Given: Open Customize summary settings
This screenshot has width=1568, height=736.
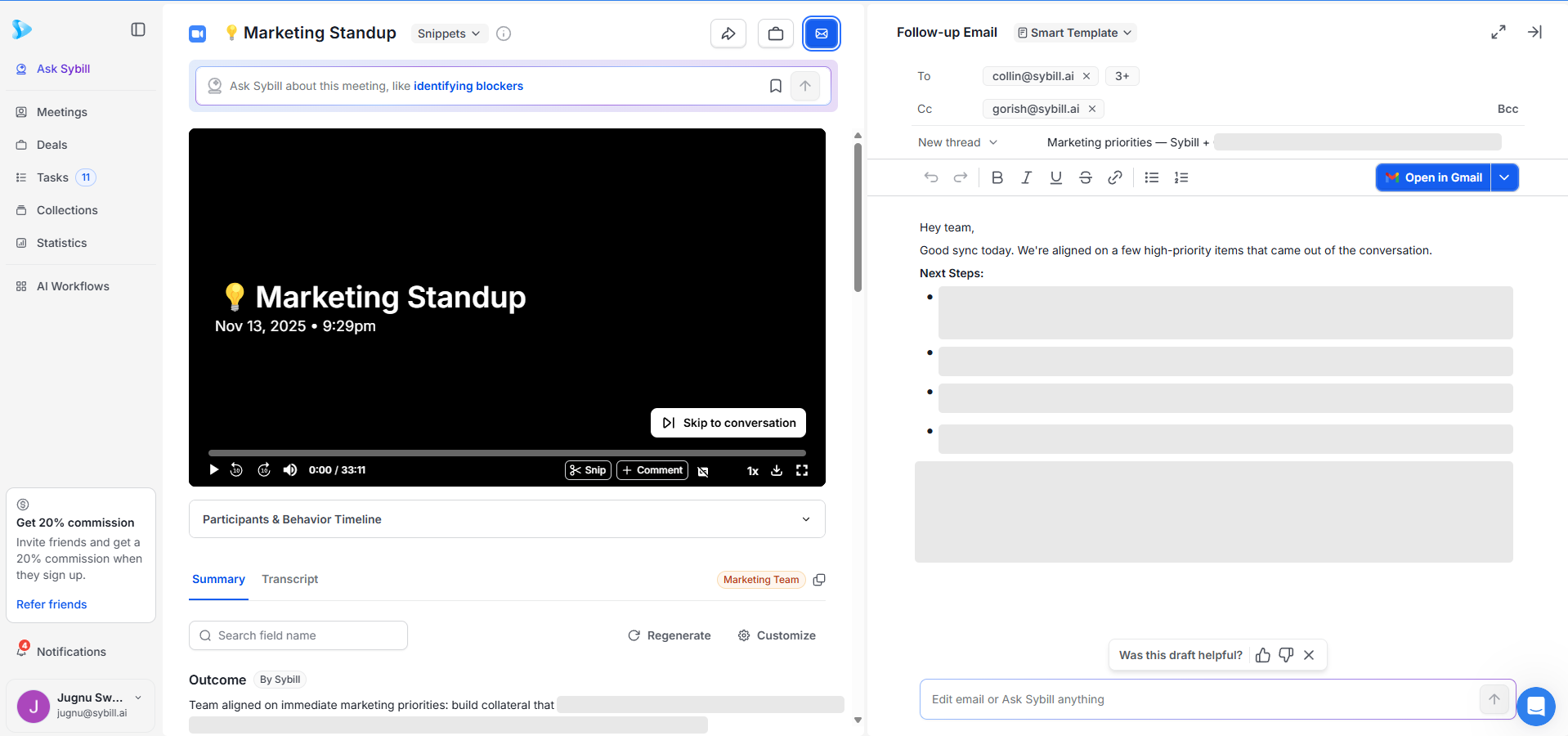Looking at the screenshot, I should [777, 635].
